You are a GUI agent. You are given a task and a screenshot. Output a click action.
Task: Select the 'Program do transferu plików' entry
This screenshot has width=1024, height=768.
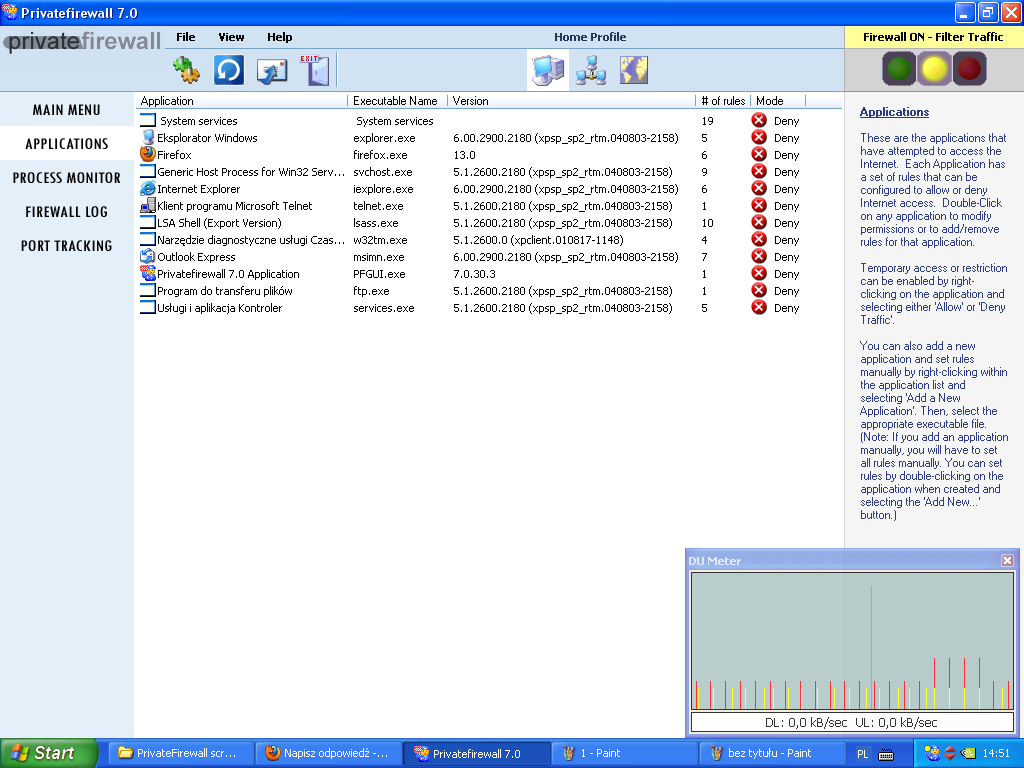pyautogui.click(x=225, y=291)
